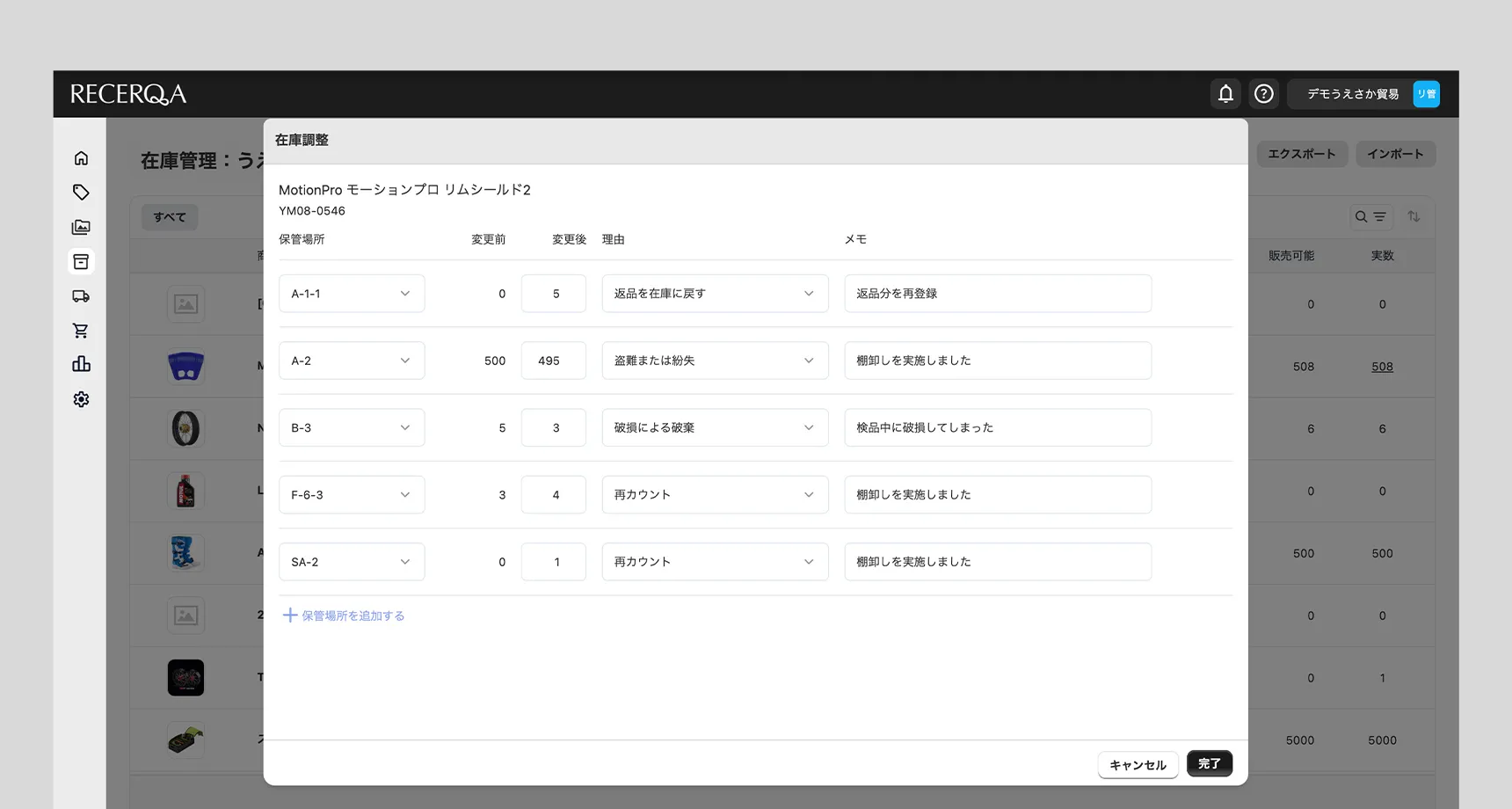Click 保管場所を追加する link
Image resolution: width=1512 pixels, height=809 pixels.
pos(344,616)
